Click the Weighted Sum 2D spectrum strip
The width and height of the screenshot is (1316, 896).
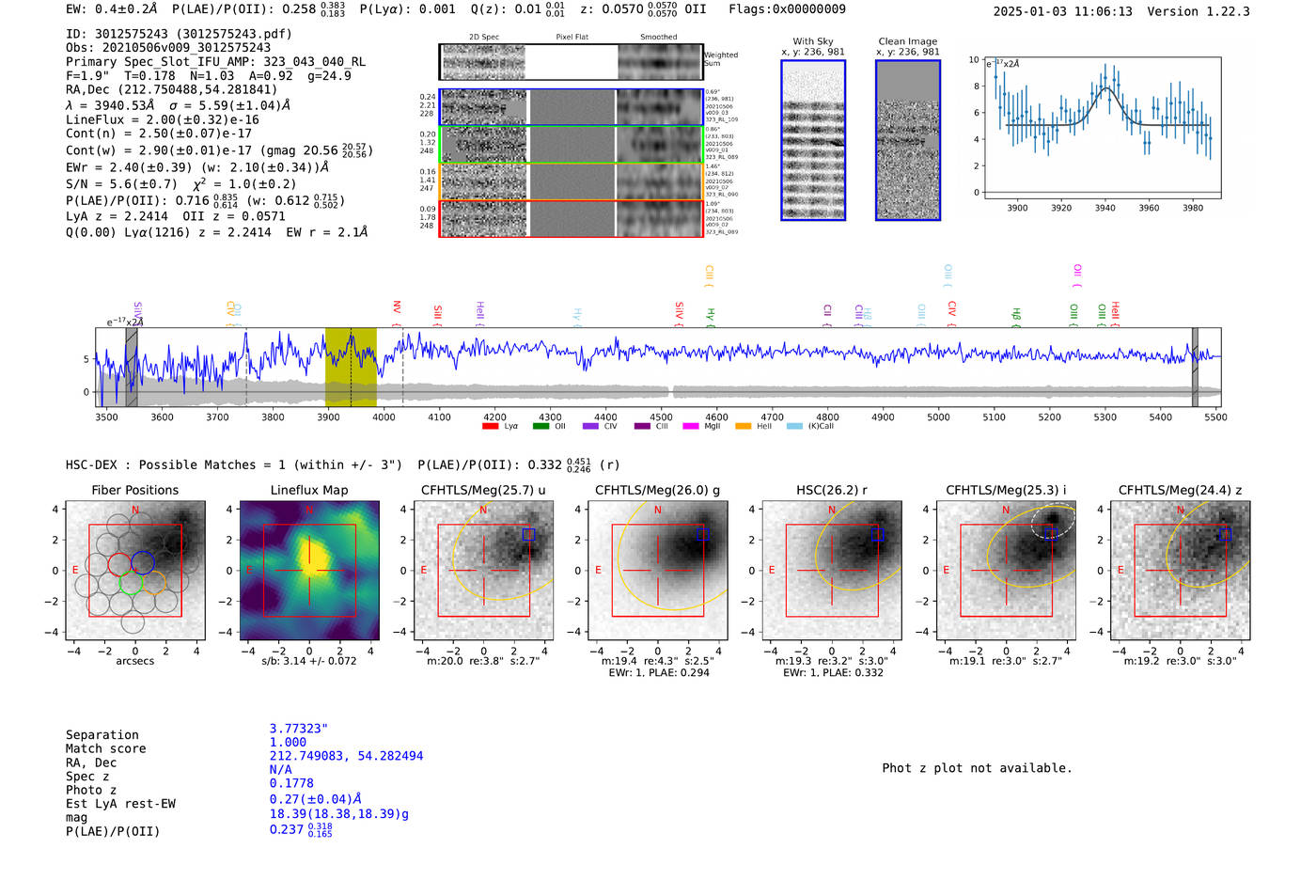(x=571, y=62)
